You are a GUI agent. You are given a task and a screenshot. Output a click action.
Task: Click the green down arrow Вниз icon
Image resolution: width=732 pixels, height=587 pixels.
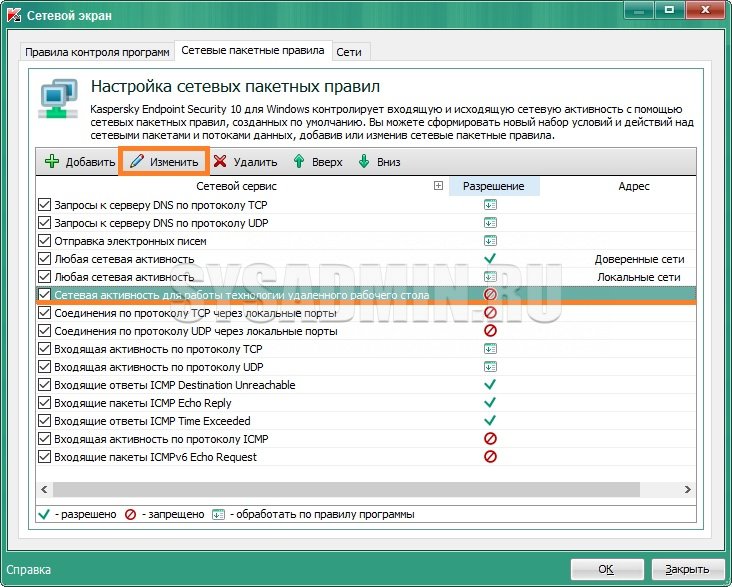tap(364, 162)
